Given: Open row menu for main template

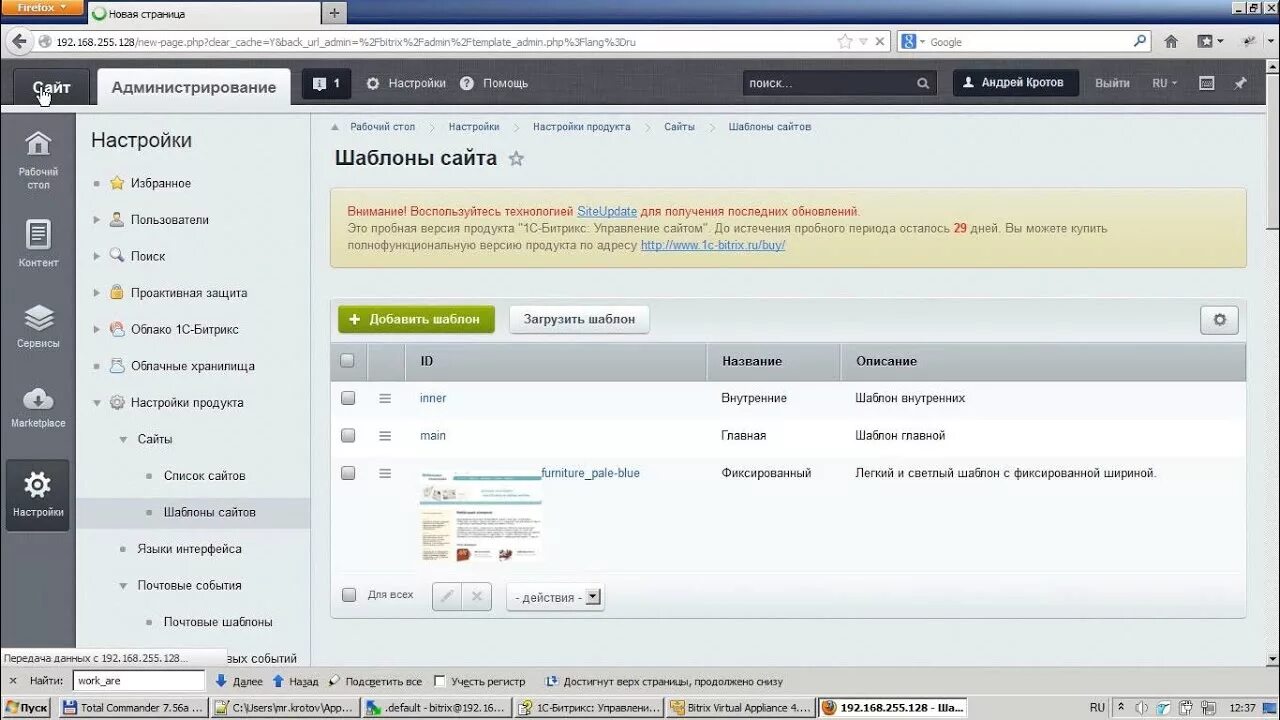Looking at the screenshot, I should [x=385, y=435].
